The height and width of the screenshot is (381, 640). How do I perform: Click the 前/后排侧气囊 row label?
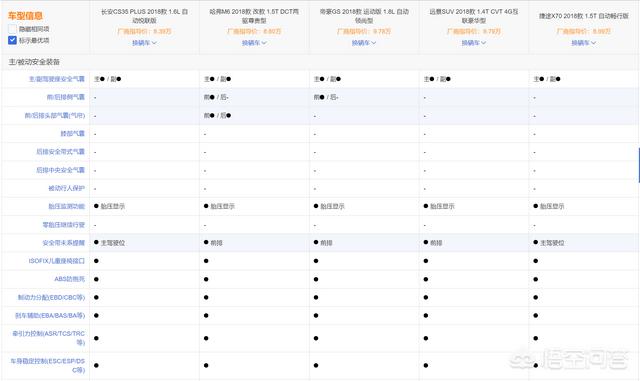point(66,97)
